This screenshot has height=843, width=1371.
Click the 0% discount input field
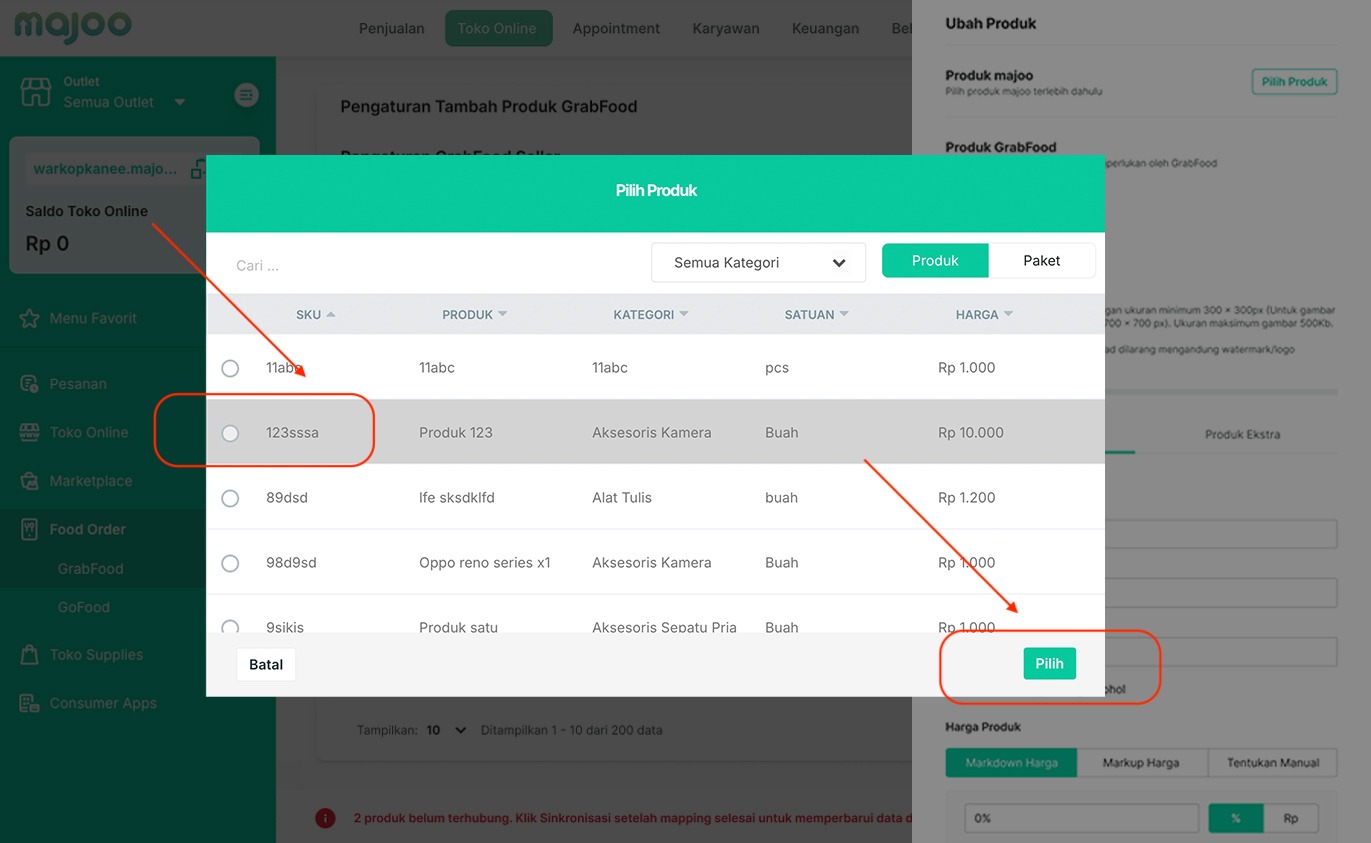(1081, 818)
